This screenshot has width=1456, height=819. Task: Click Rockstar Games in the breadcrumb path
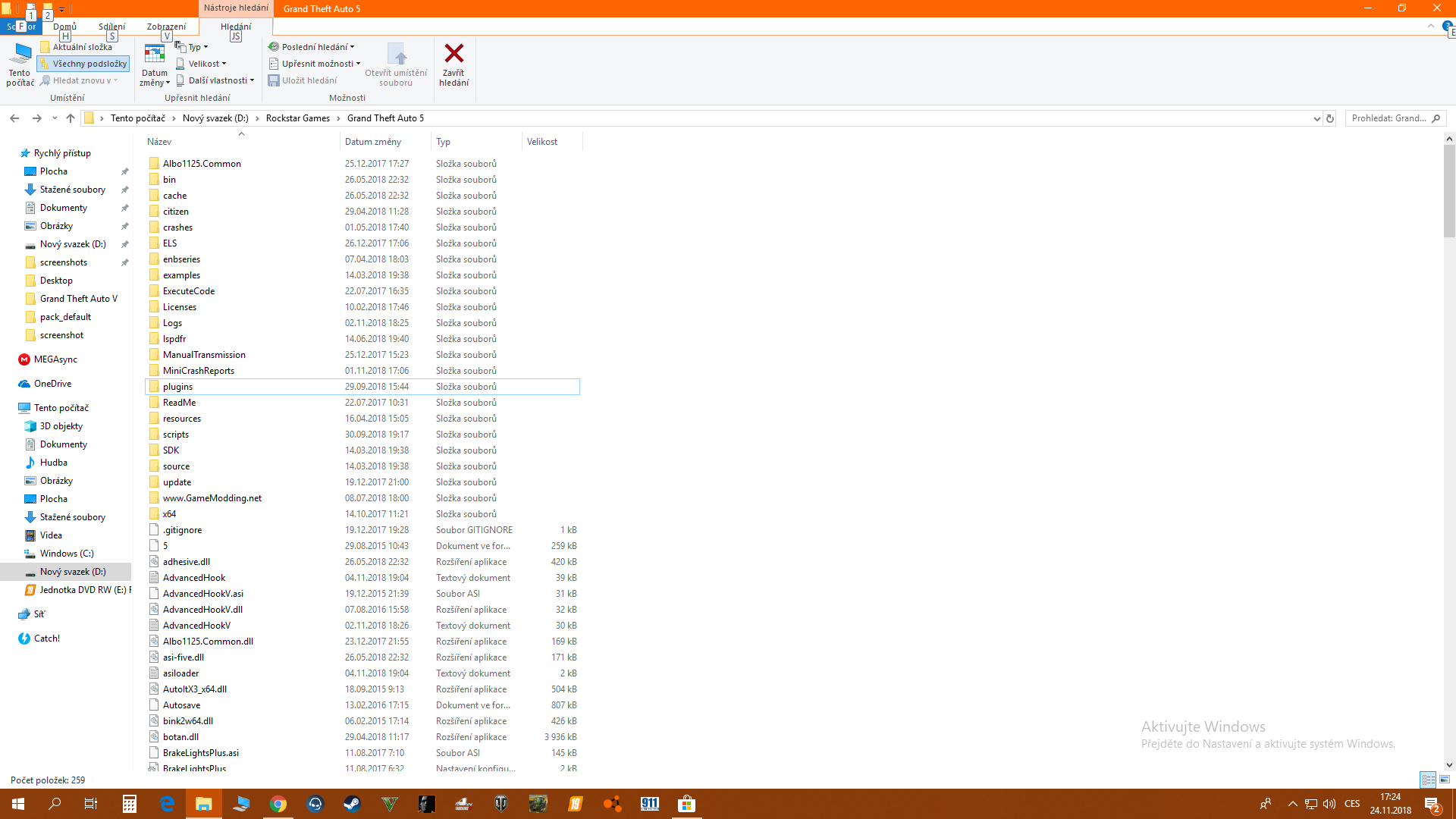pyautogui.click(x=297, y=118)
